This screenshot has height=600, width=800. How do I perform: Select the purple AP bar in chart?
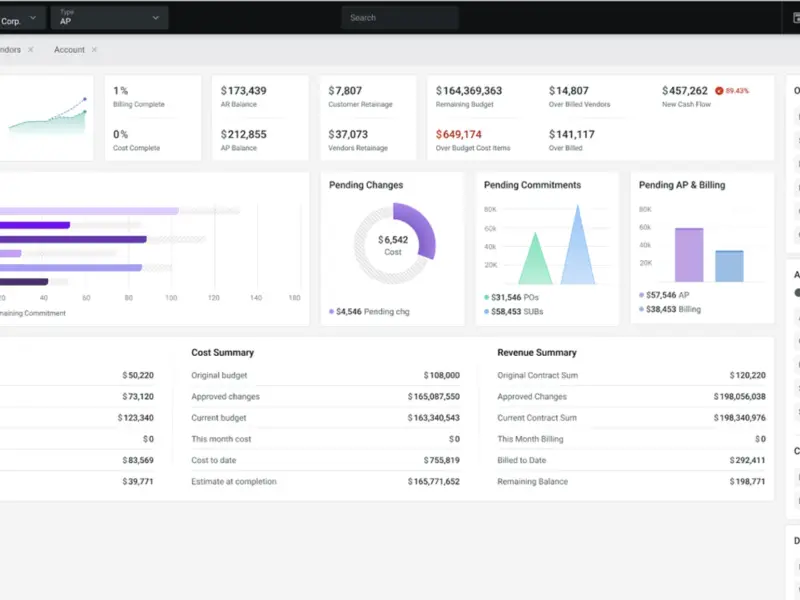tap(689, 255)
